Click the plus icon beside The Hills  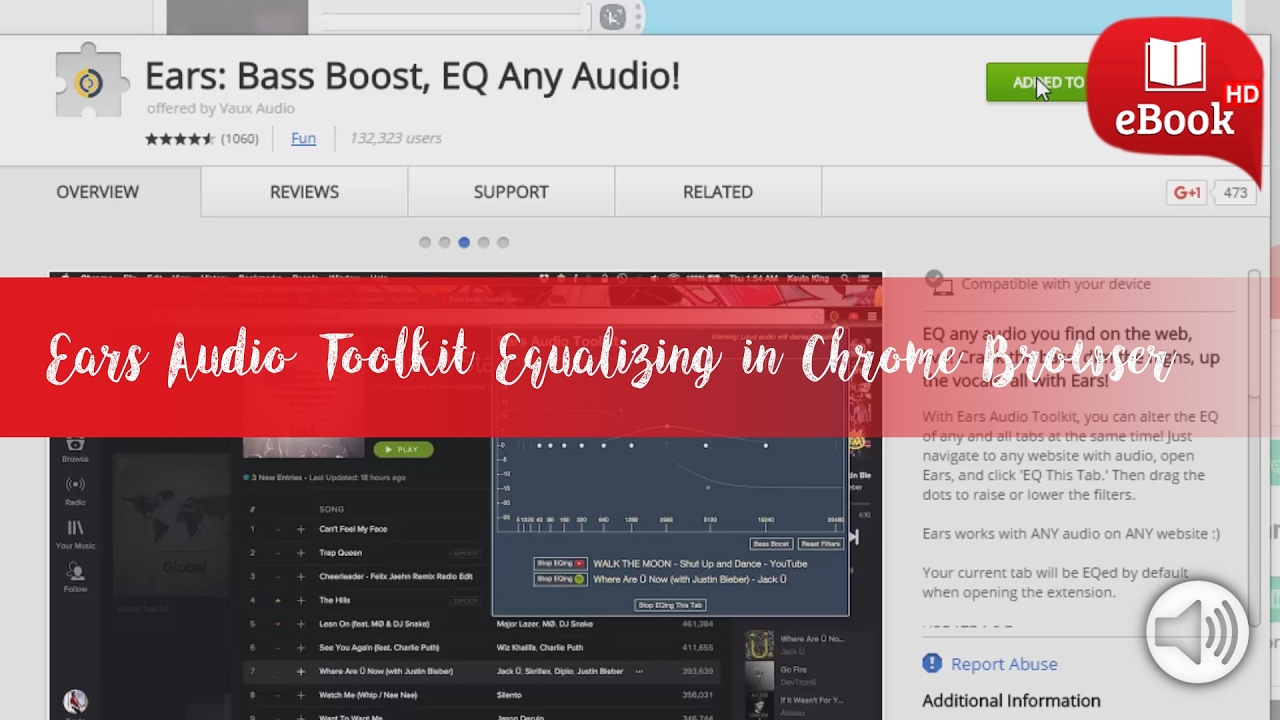tap(300, 600)
